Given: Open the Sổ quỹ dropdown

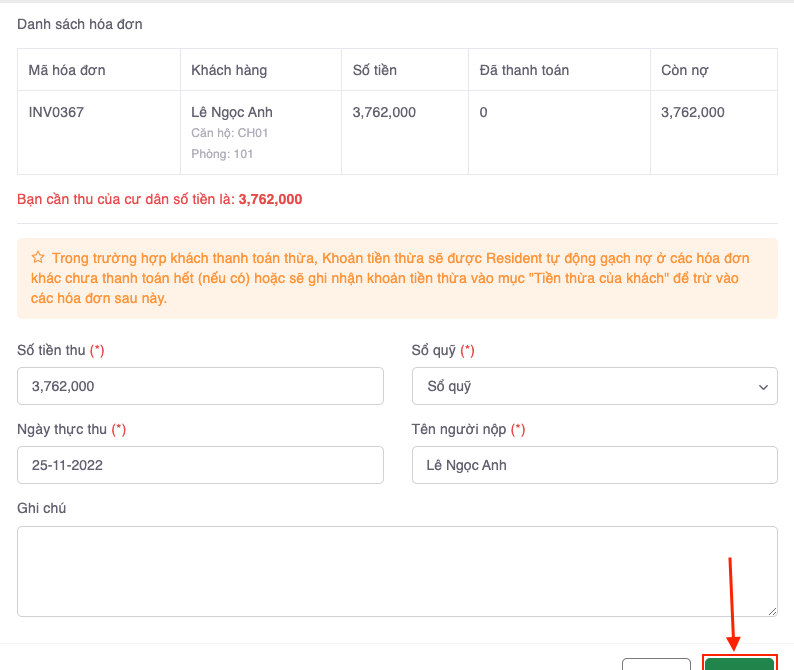Looking at the screenshot, I should tap(594, 386).
